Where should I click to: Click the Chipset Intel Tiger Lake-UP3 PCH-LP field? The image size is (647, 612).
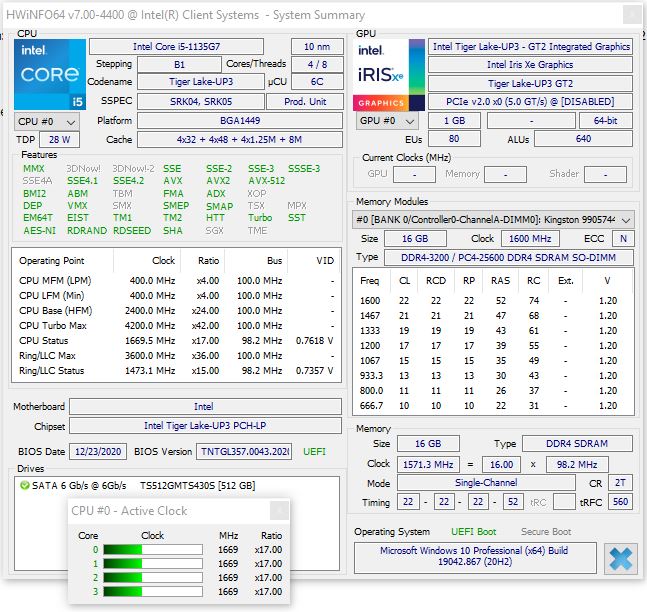pyautogui.click(x=205, y=425)
